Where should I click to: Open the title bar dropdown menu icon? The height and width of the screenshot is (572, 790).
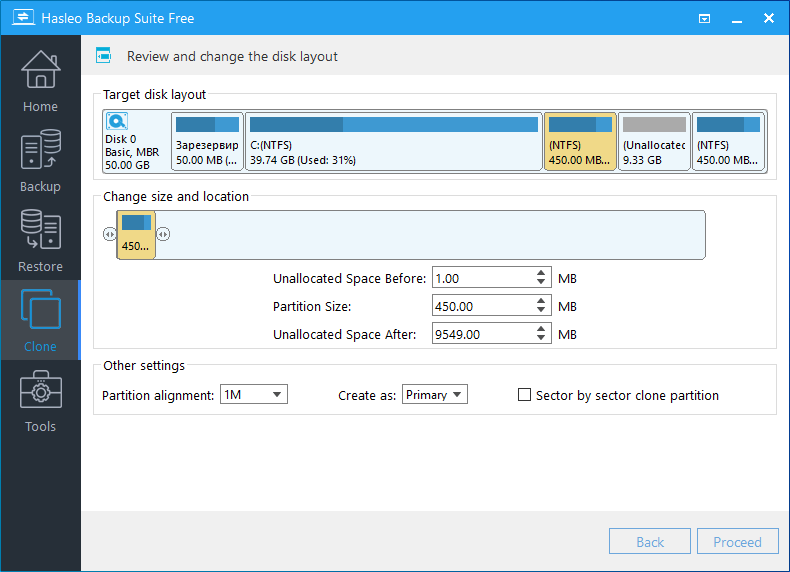[x=704, y=19]
